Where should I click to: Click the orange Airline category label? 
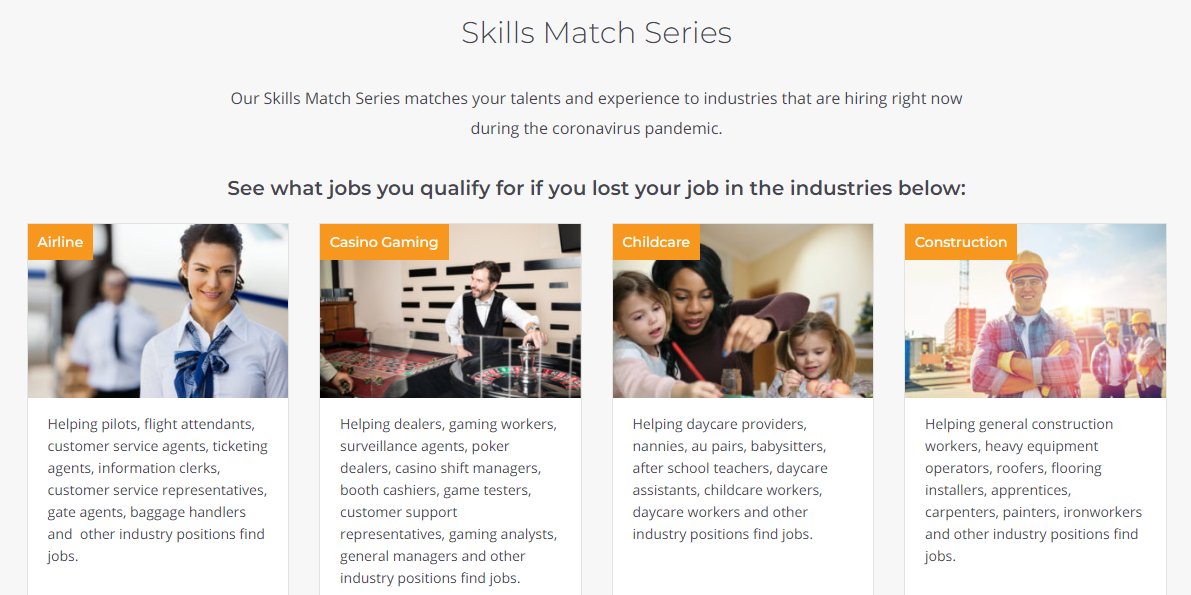coord(60,242)
